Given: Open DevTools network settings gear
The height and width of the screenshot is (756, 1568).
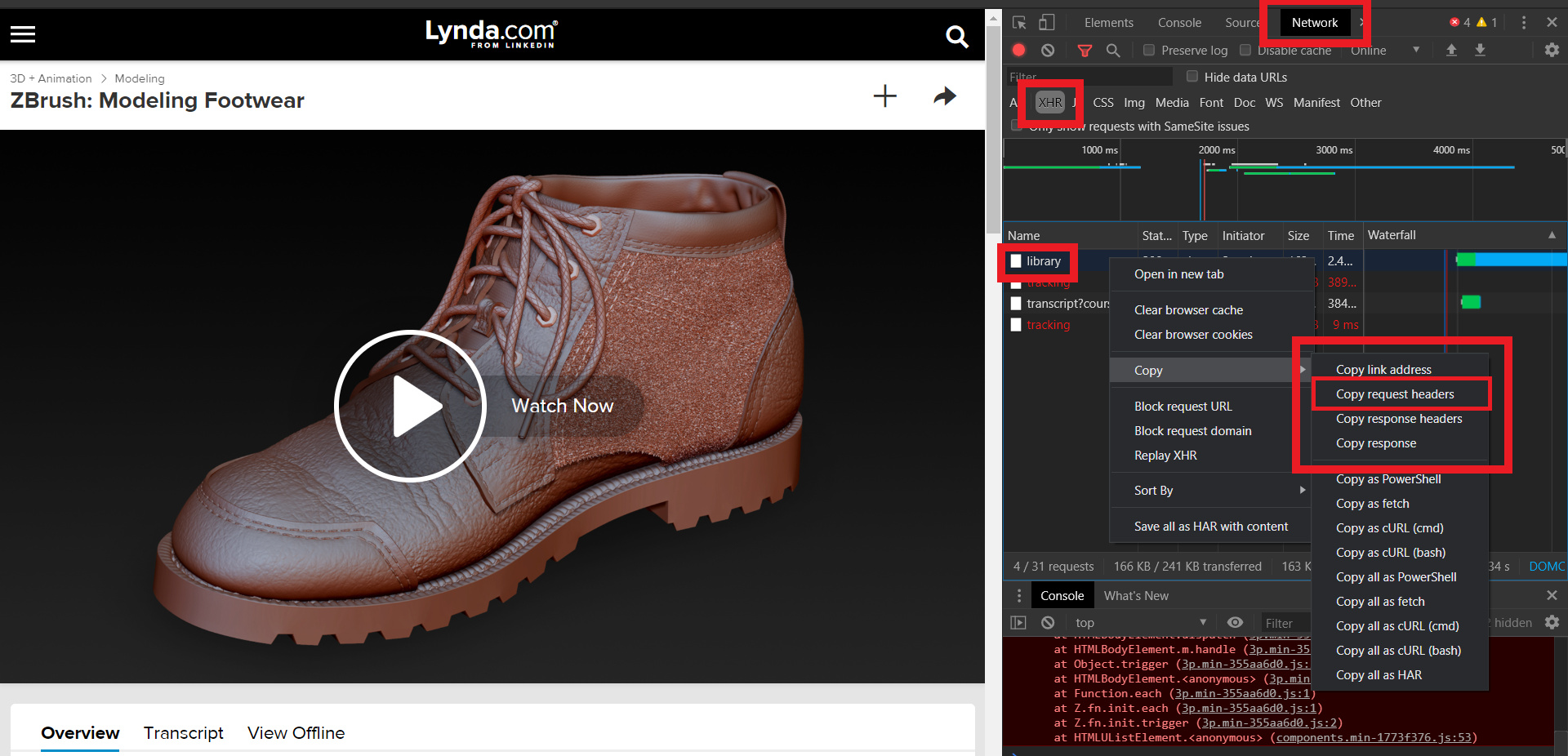Looking at the screenshot, I should [x=1552, y=51].
